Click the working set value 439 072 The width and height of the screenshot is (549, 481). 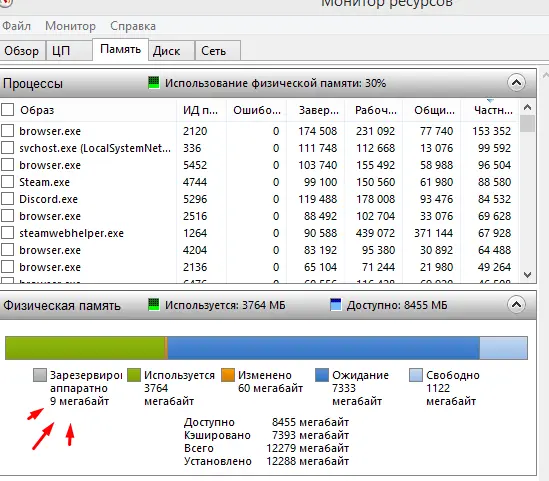(375, 233)
